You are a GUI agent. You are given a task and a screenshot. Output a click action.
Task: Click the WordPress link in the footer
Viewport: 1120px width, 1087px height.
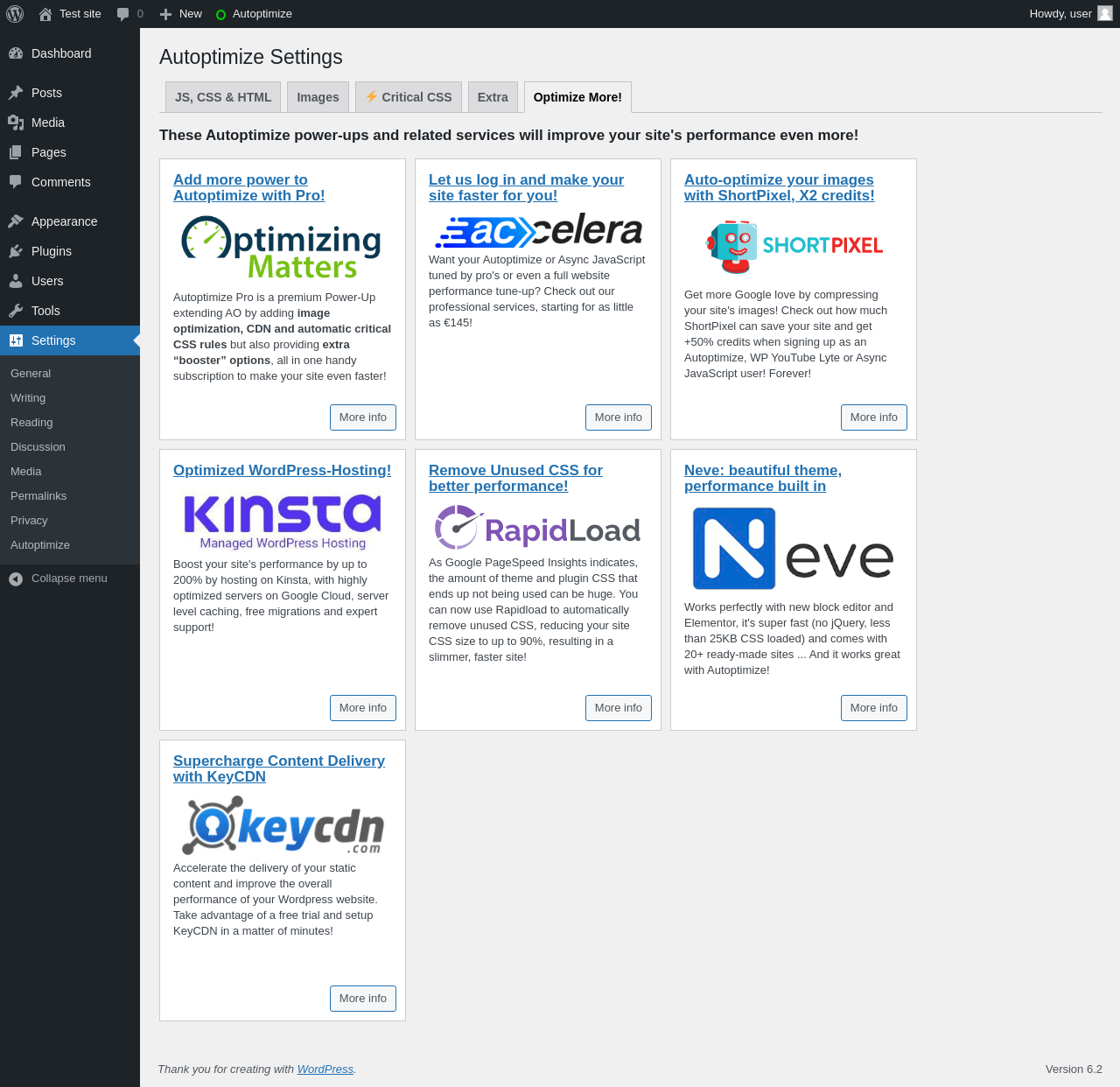pos(325,1069)
